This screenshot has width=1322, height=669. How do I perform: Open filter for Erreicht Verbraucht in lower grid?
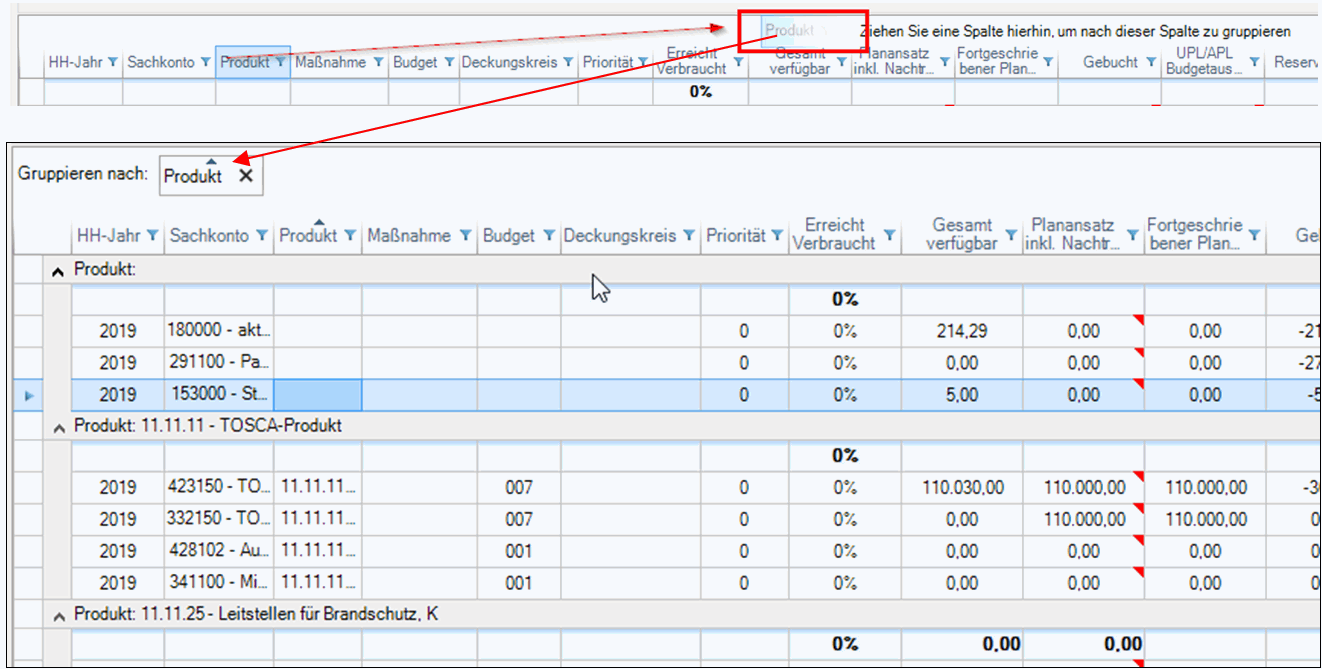[889, 236]
